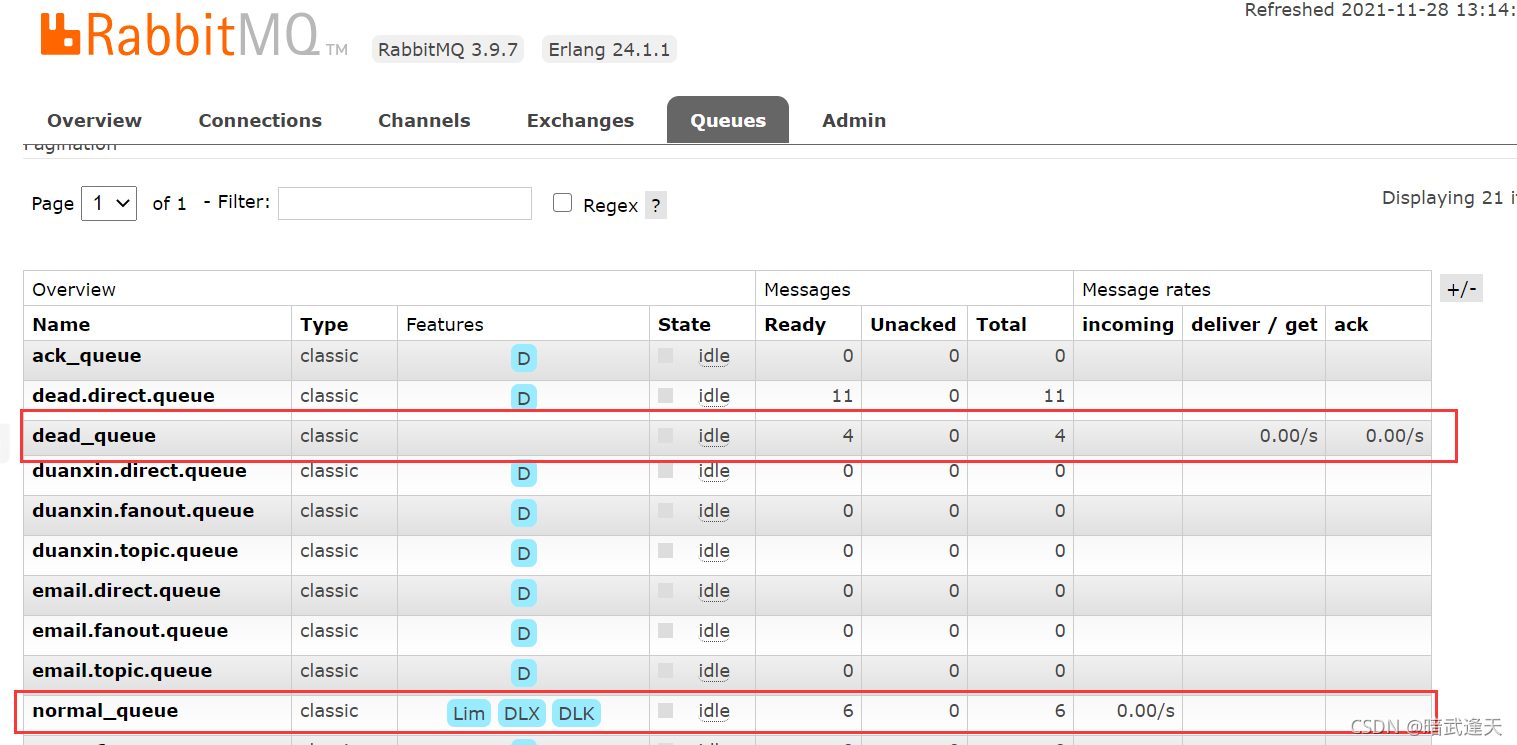Click the Regex help question mark
The width and height of the screenshot is (1517, 745).
click(655, 205)
